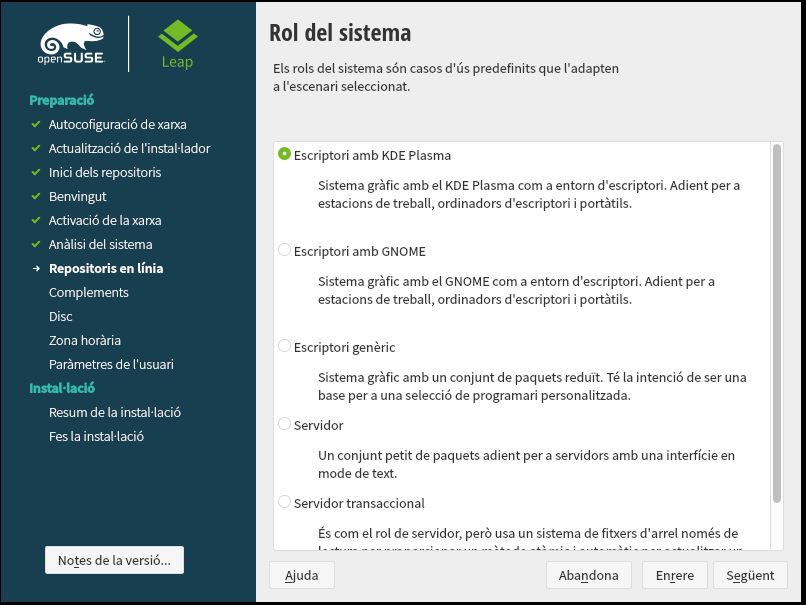
Task: Click checkmark beside Benvingut step
Action: pyautogui.click(x=35, y=197)
